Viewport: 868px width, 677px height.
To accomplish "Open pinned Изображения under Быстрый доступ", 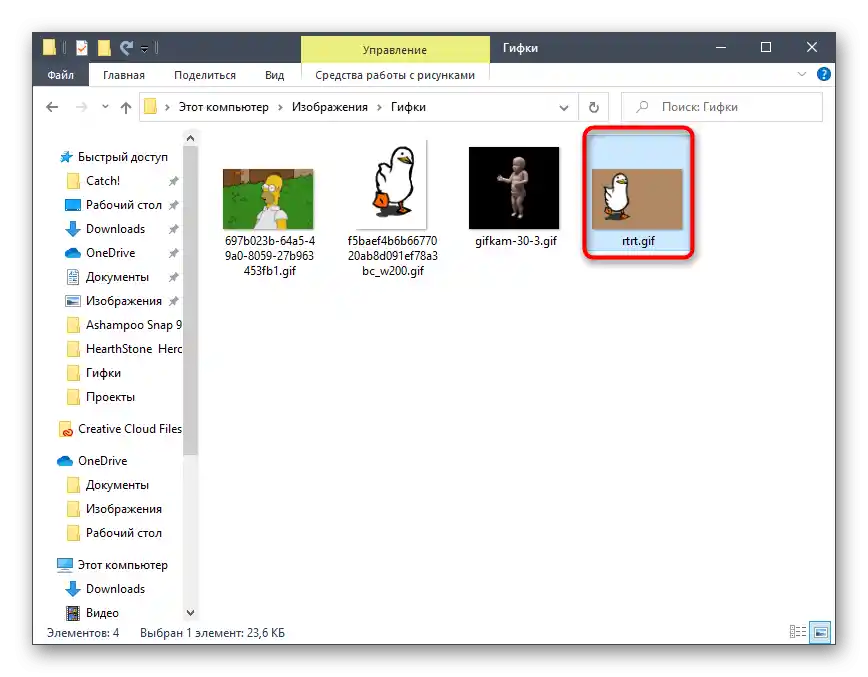I will (123, 301).
